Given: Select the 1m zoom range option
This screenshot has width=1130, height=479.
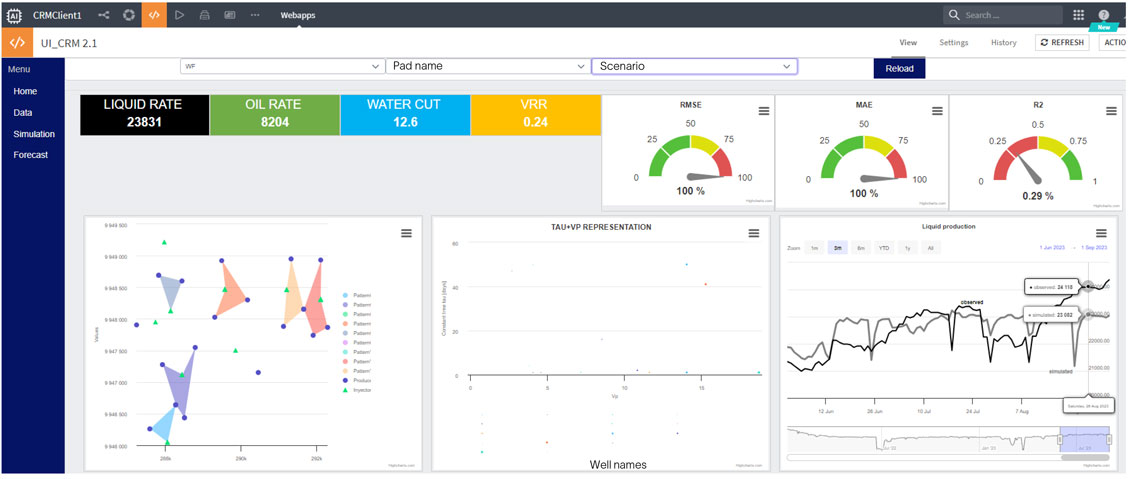Looking at the screenshot, I should coord(815,247).
